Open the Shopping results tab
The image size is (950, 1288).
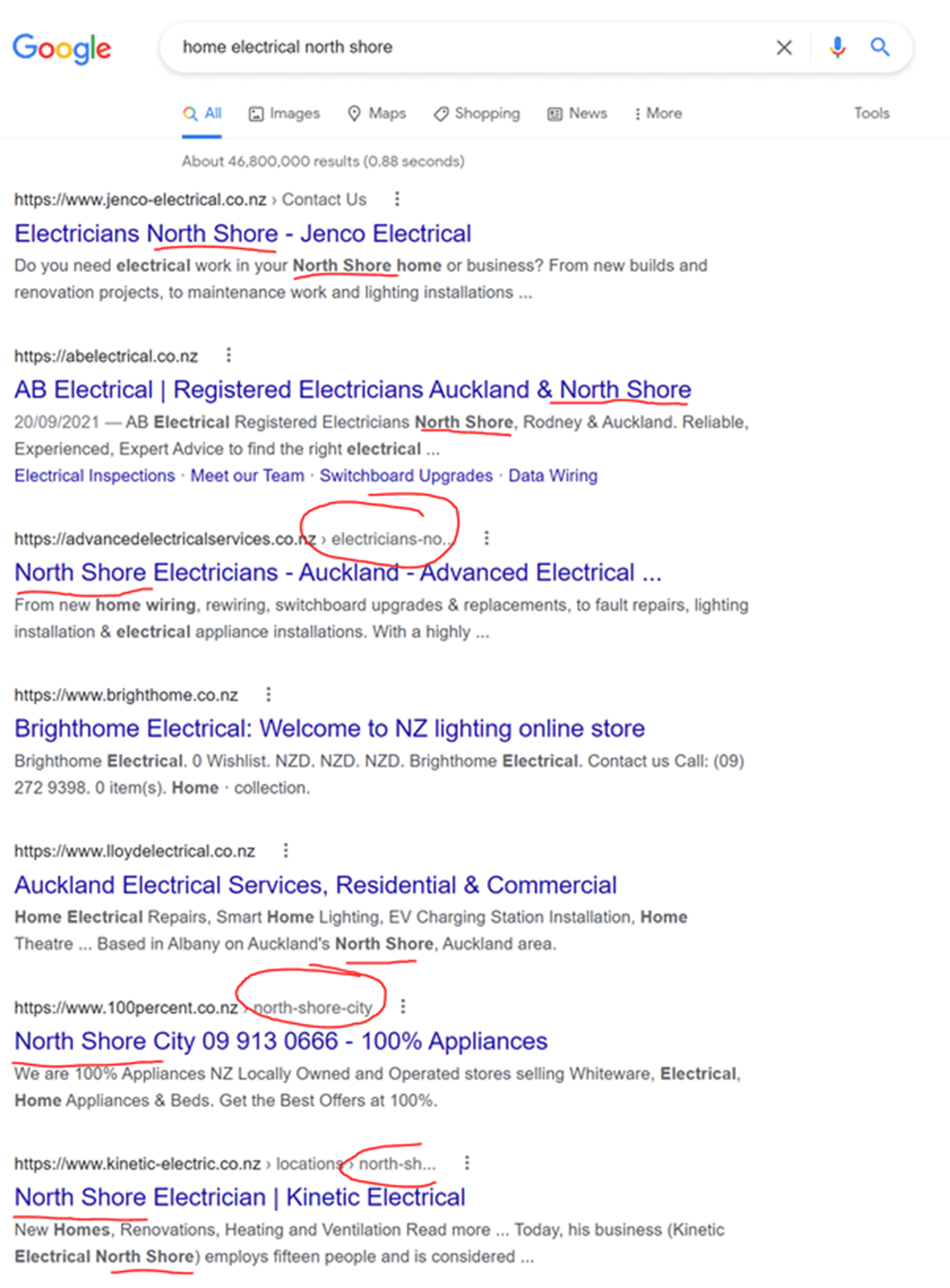(x=477, y=114)
